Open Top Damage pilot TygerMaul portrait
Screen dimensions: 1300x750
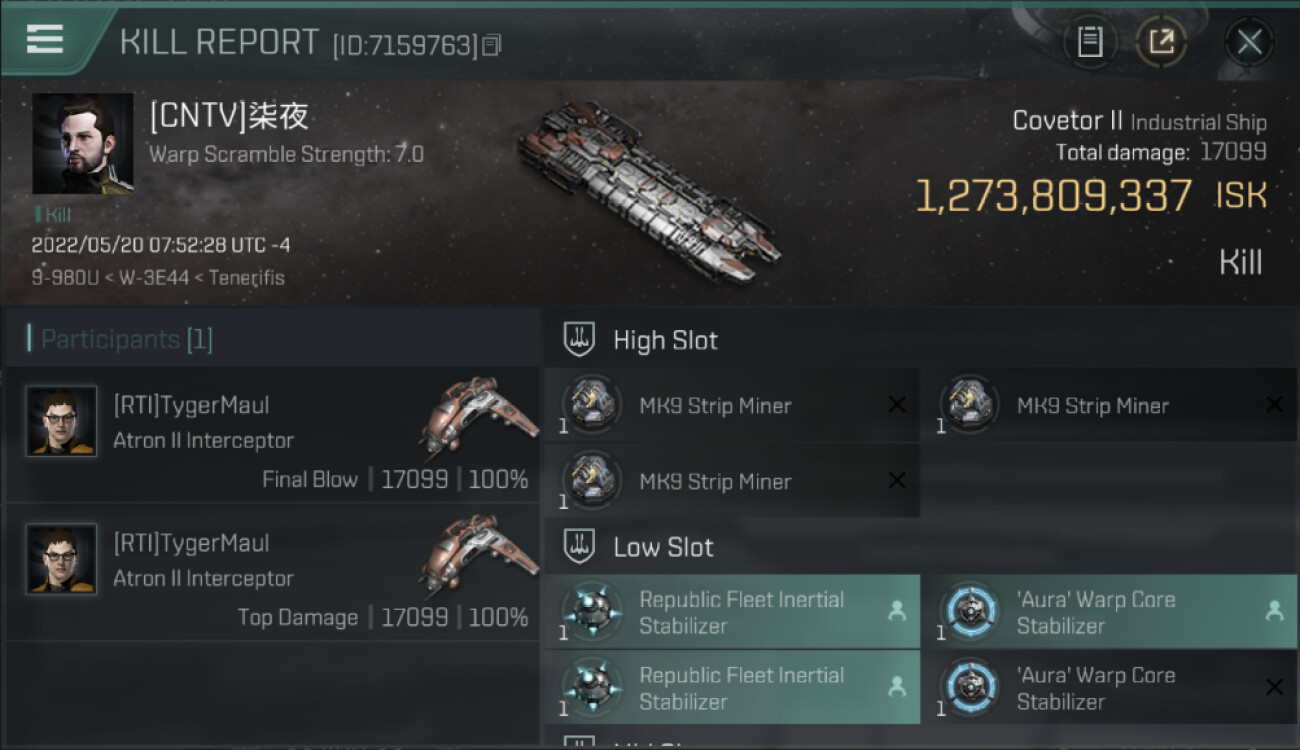pos(62,560)
